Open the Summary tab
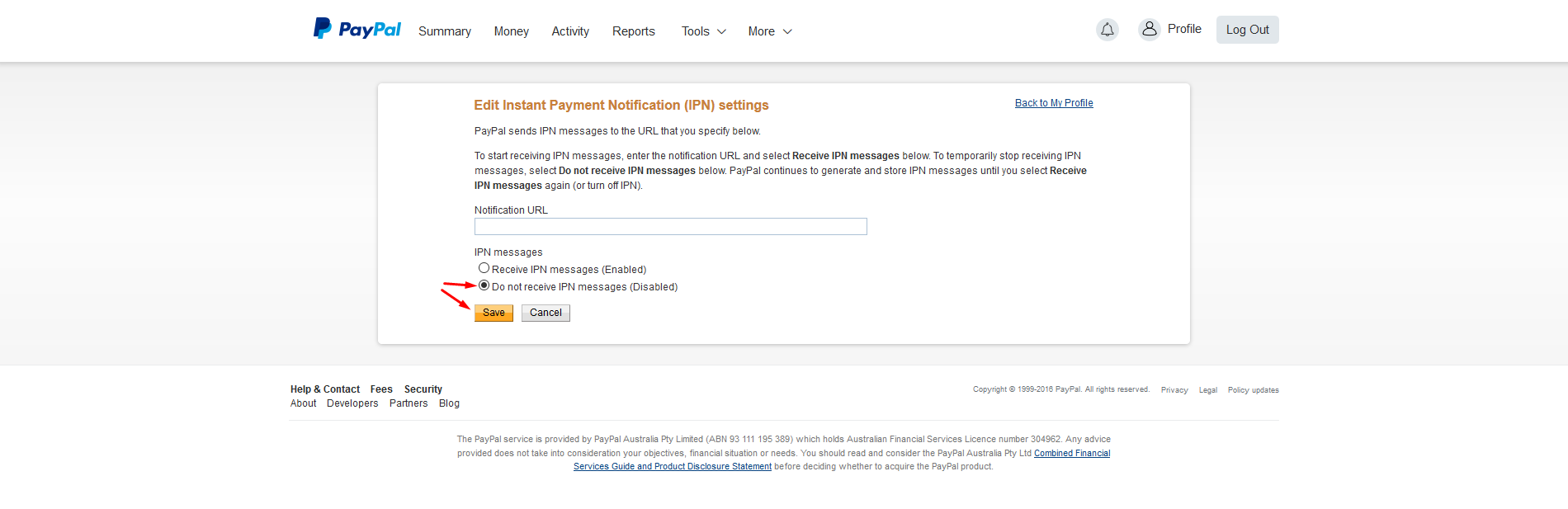Viewport: 1568px width, 509px height. [x=444, y=31]
